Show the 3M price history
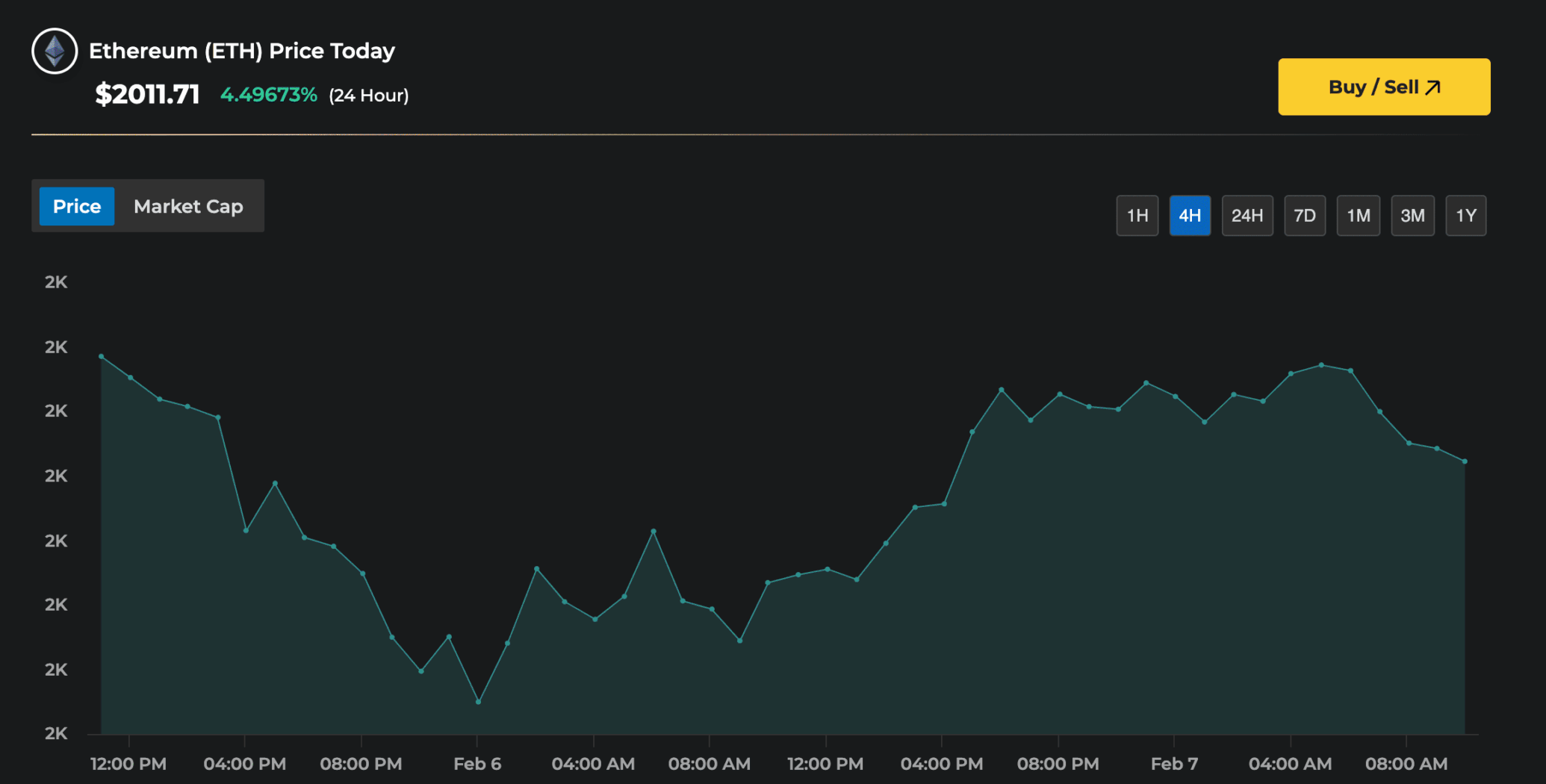The image size is (1546, 784). pyautogui.click(x=1412, y=216)
